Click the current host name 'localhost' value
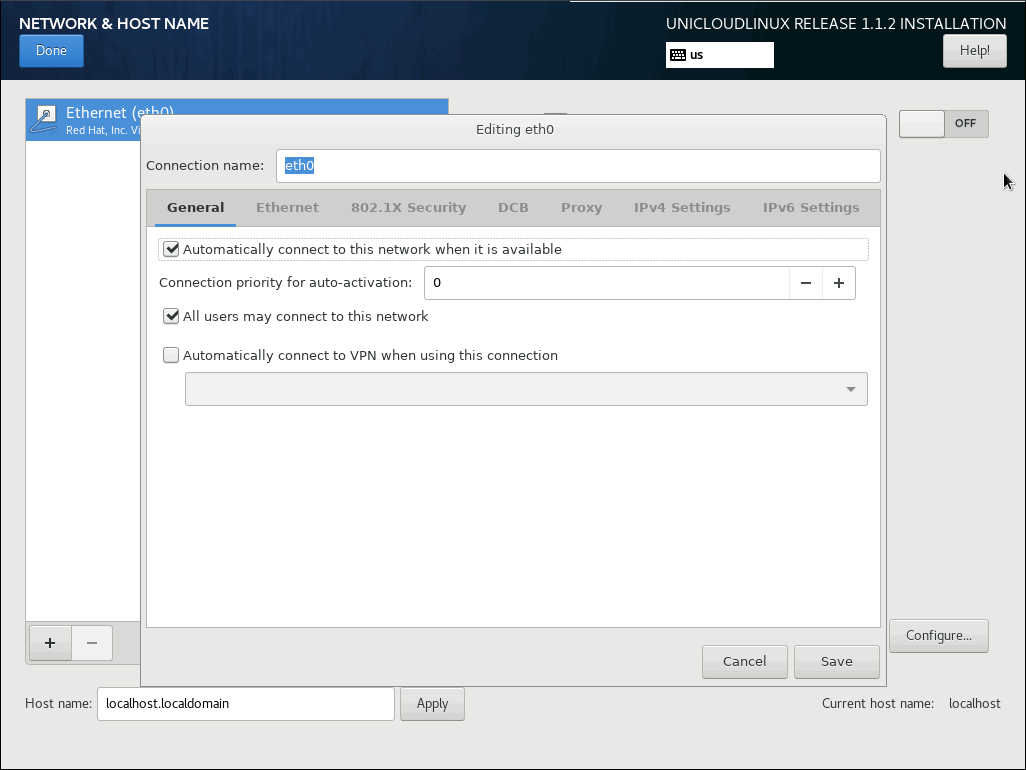The height and width of the screenshot is (770, 1026). 974,704
